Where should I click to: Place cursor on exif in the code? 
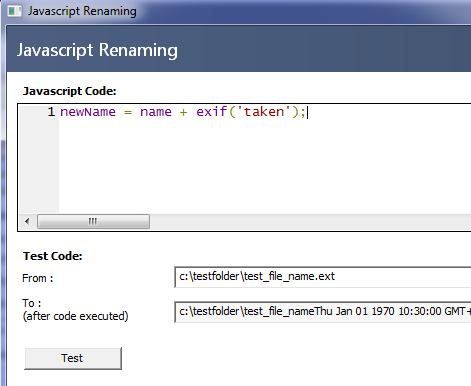click(211, 112)
